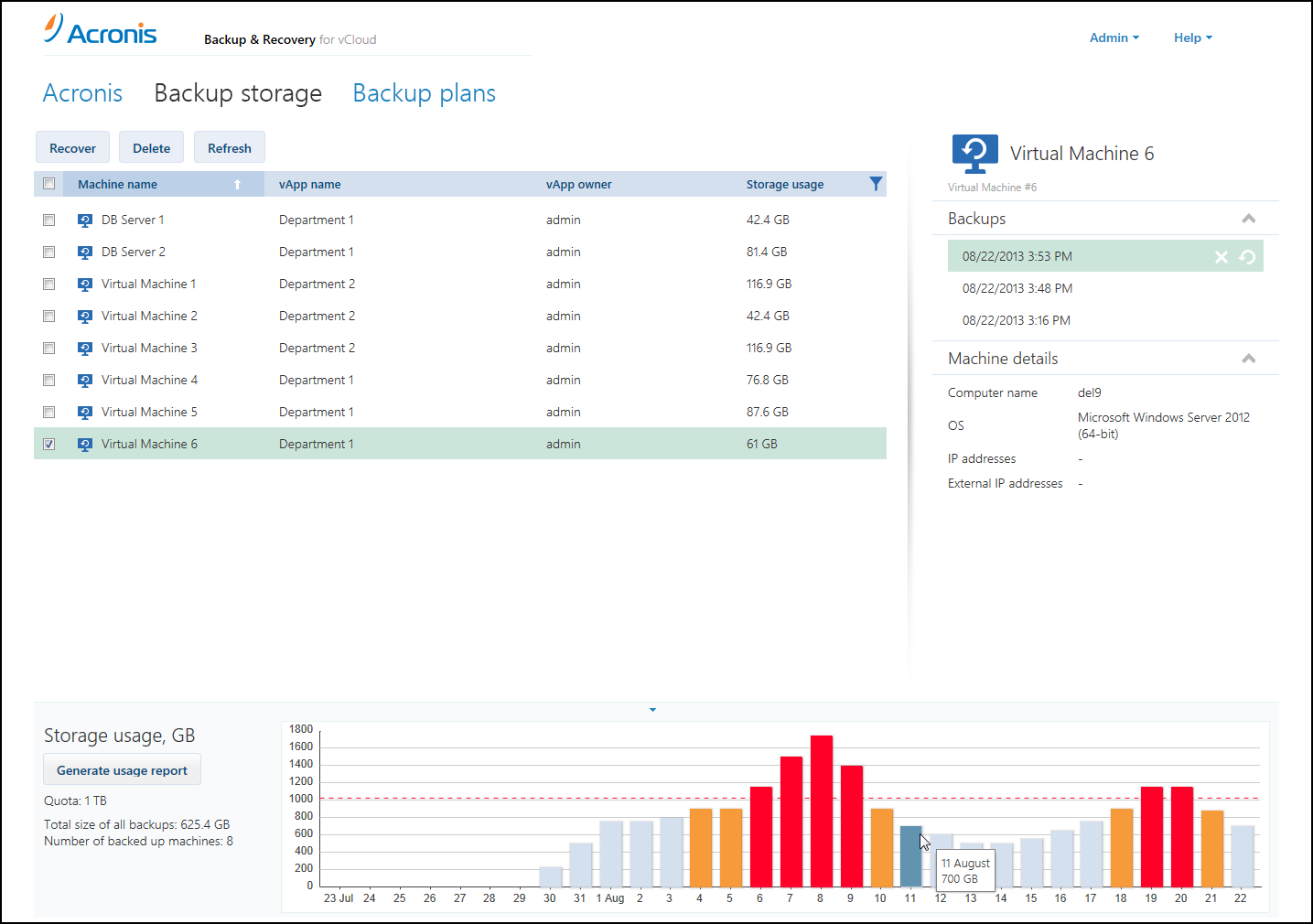This screenshot has height=924, width=1313.
Task: Select the 08/22/2013 3:53 PM backup entry
Action: [x=1105, y=256]
